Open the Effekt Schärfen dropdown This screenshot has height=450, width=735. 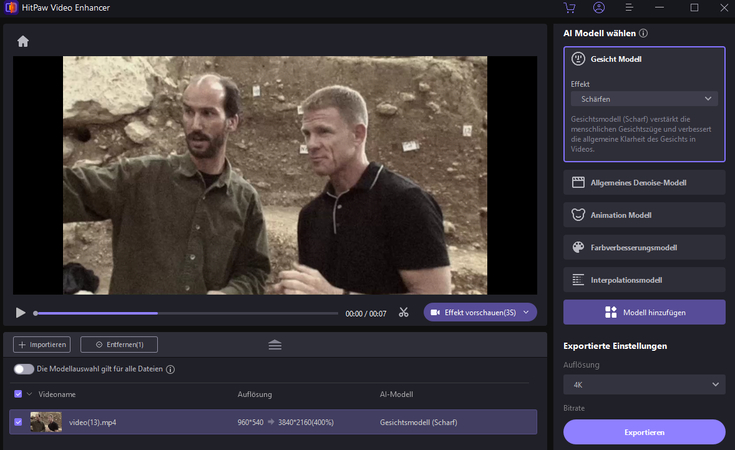pos(644,99)
